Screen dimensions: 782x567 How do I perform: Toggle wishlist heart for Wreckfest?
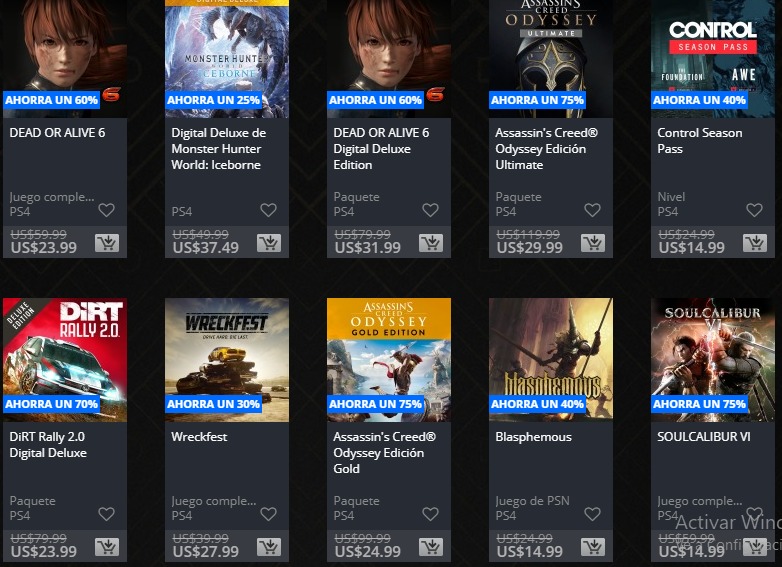coord(268,514)
